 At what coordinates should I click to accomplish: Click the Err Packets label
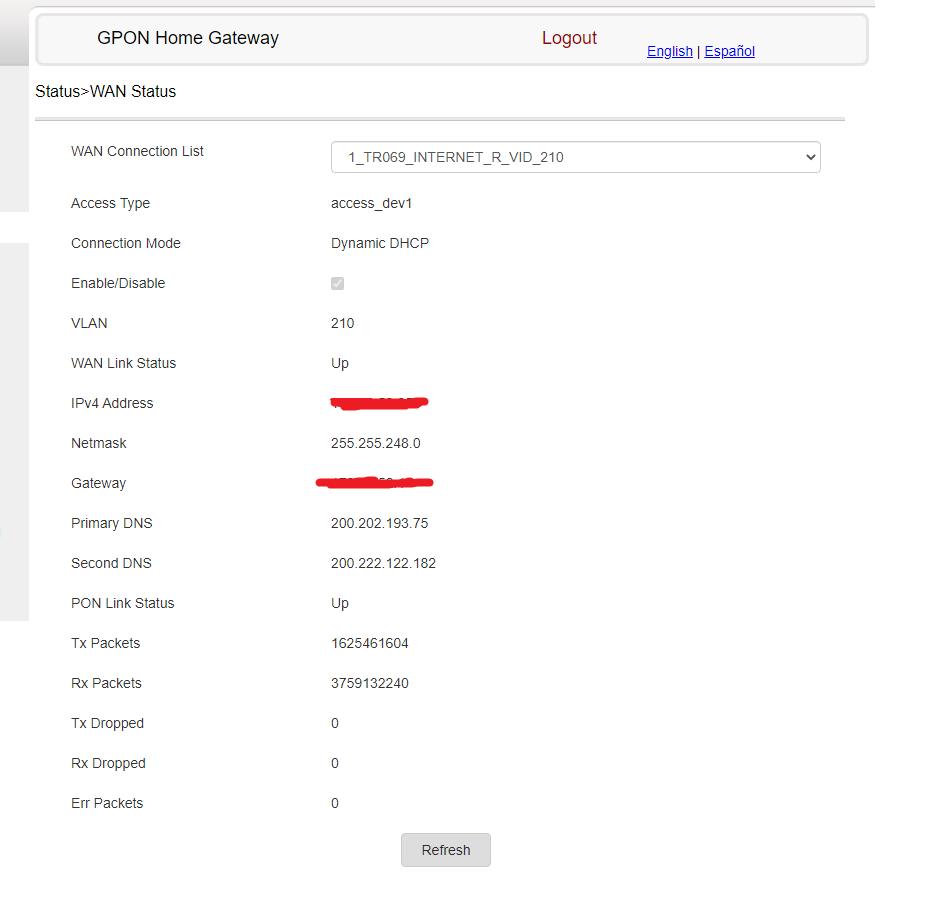point(107,803)
